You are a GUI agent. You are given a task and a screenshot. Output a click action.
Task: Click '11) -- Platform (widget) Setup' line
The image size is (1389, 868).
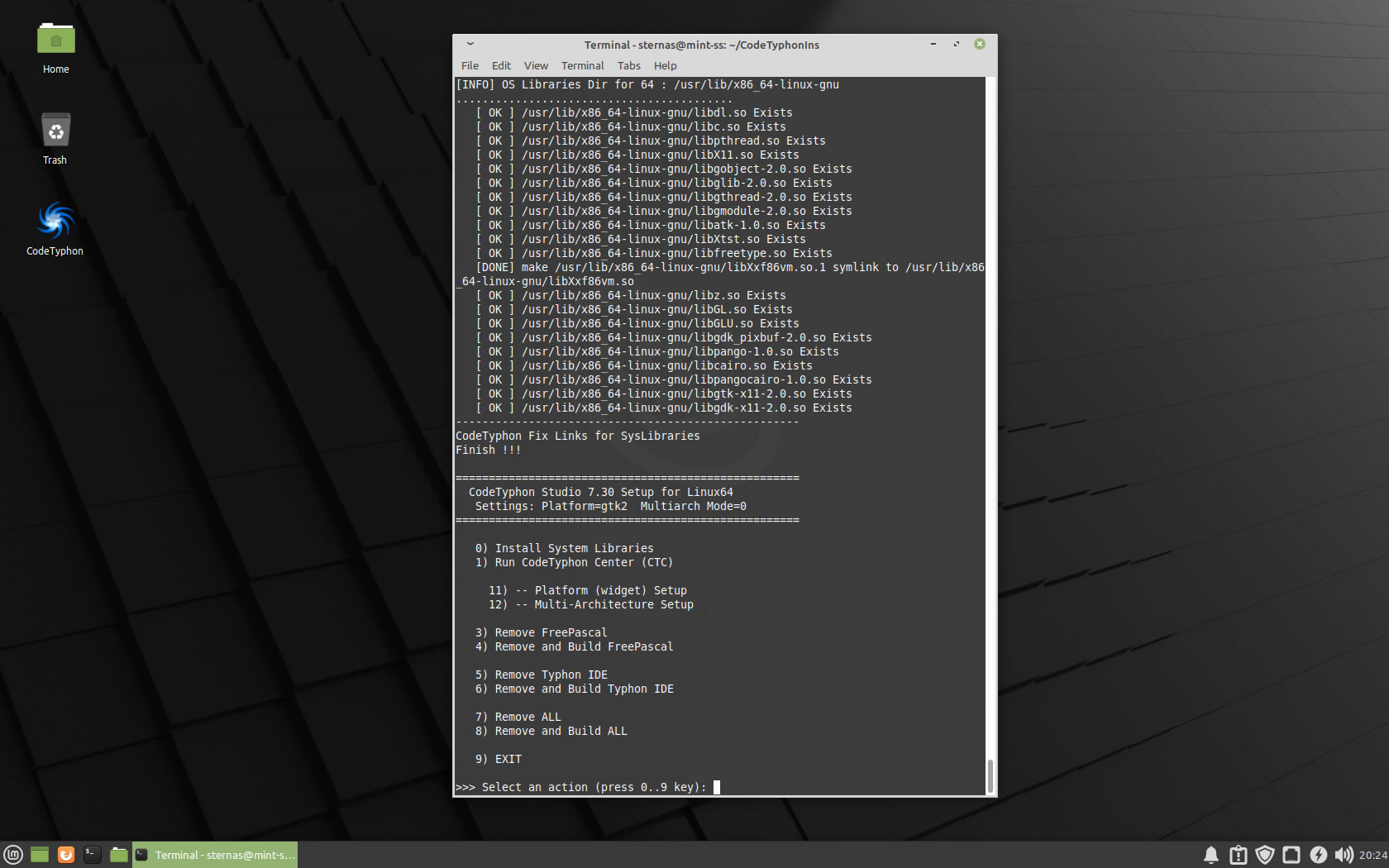(587, 590)
